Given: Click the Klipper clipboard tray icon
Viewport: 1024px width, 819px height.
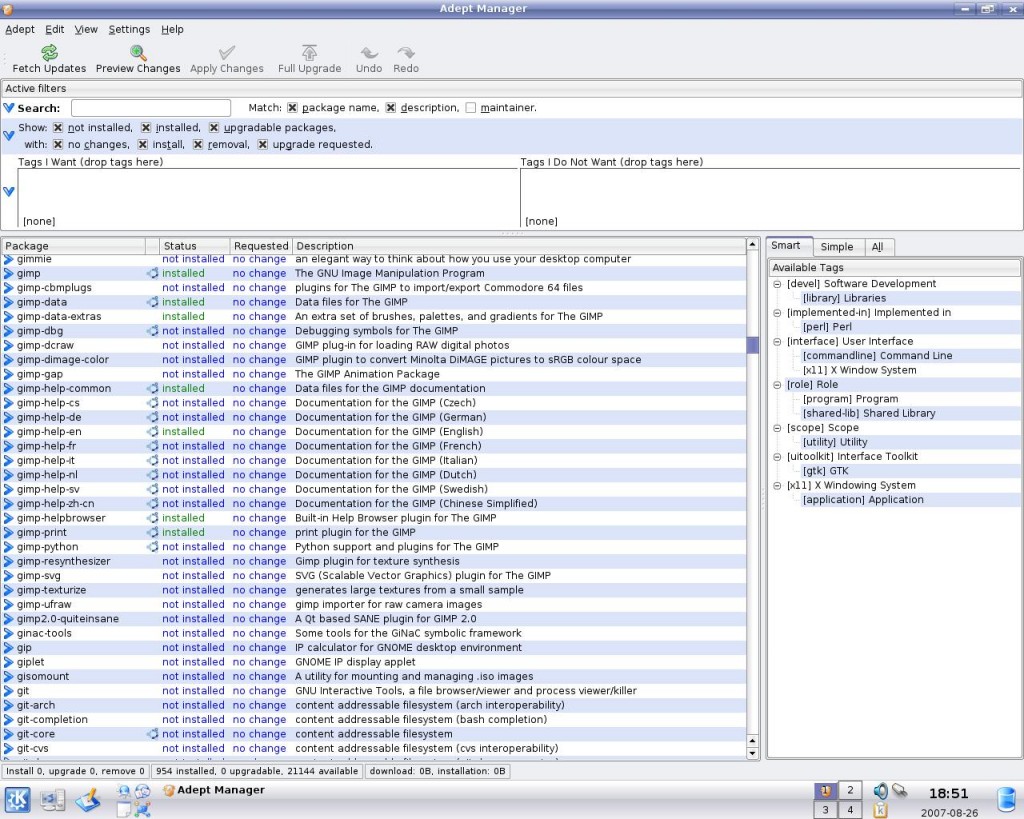Looking at the screenshot, I should 880,810.
